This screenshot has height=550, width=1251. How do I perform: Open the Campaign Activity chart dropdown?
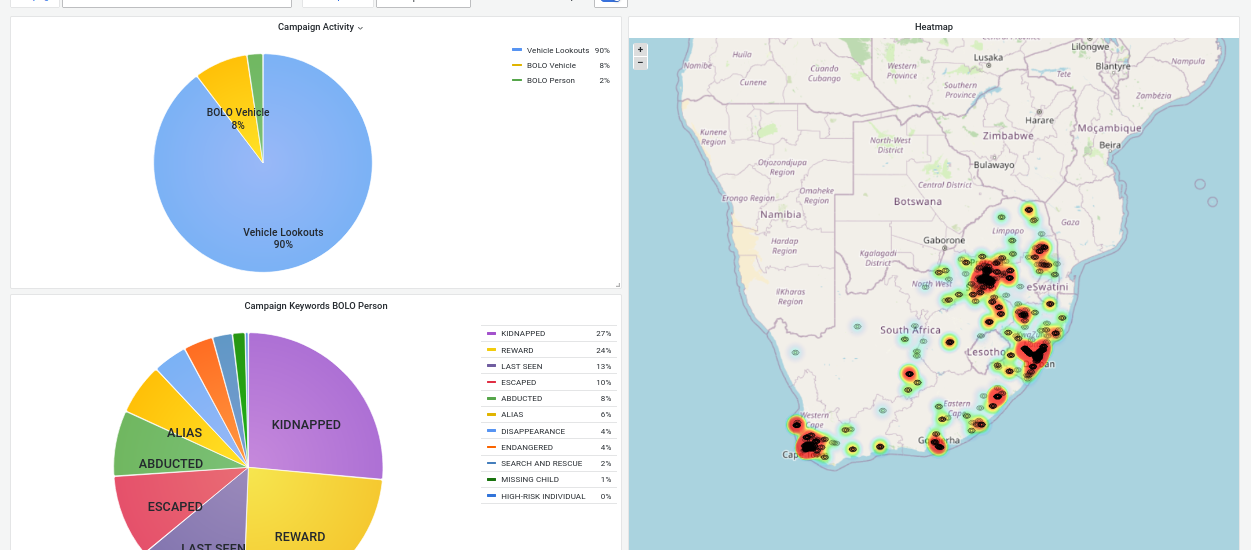(360, 28)
